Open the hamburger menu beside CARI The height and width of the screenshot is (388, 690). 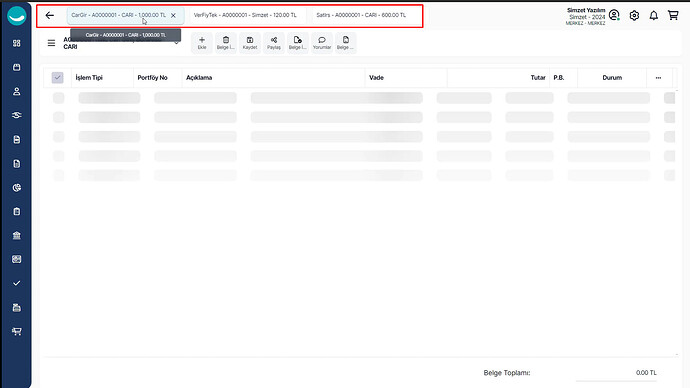(51, 43)
